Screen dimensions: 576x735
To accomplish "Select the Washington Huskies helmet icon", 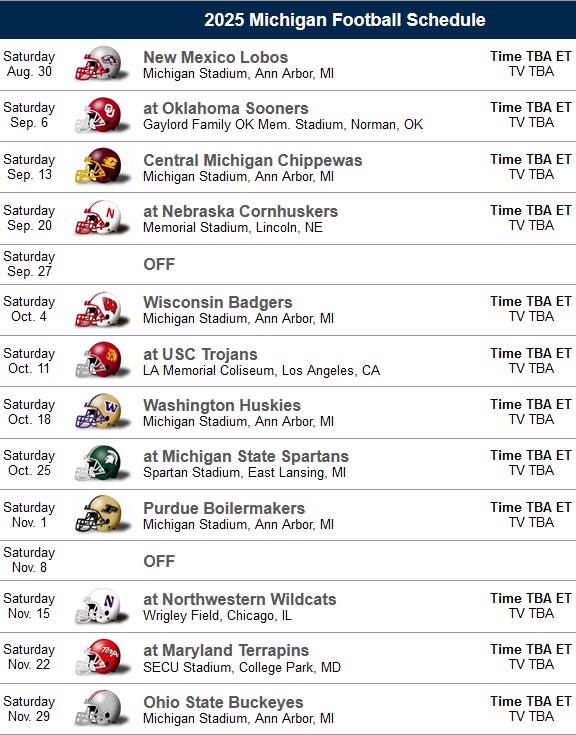I will (x=102, y=412).
